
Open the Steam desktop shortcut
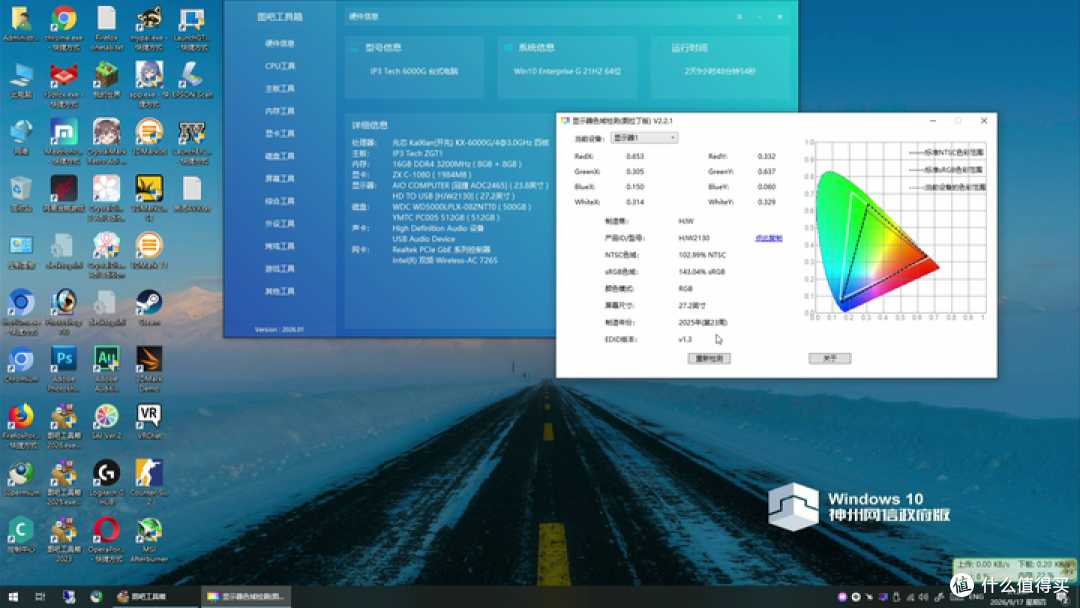(x=149, y=308)
